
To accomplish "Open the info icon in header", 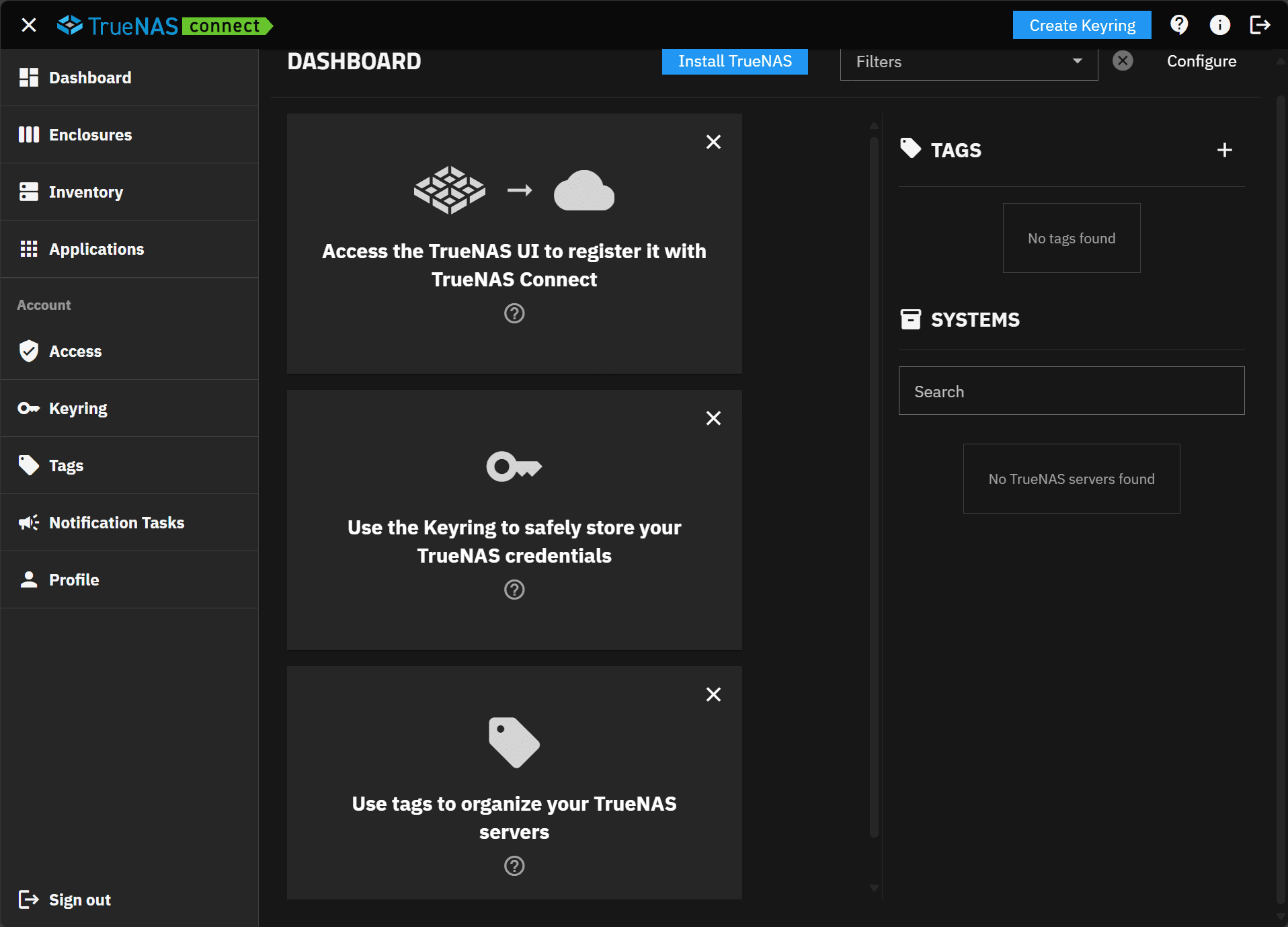I will click(x=1220, y=25).
